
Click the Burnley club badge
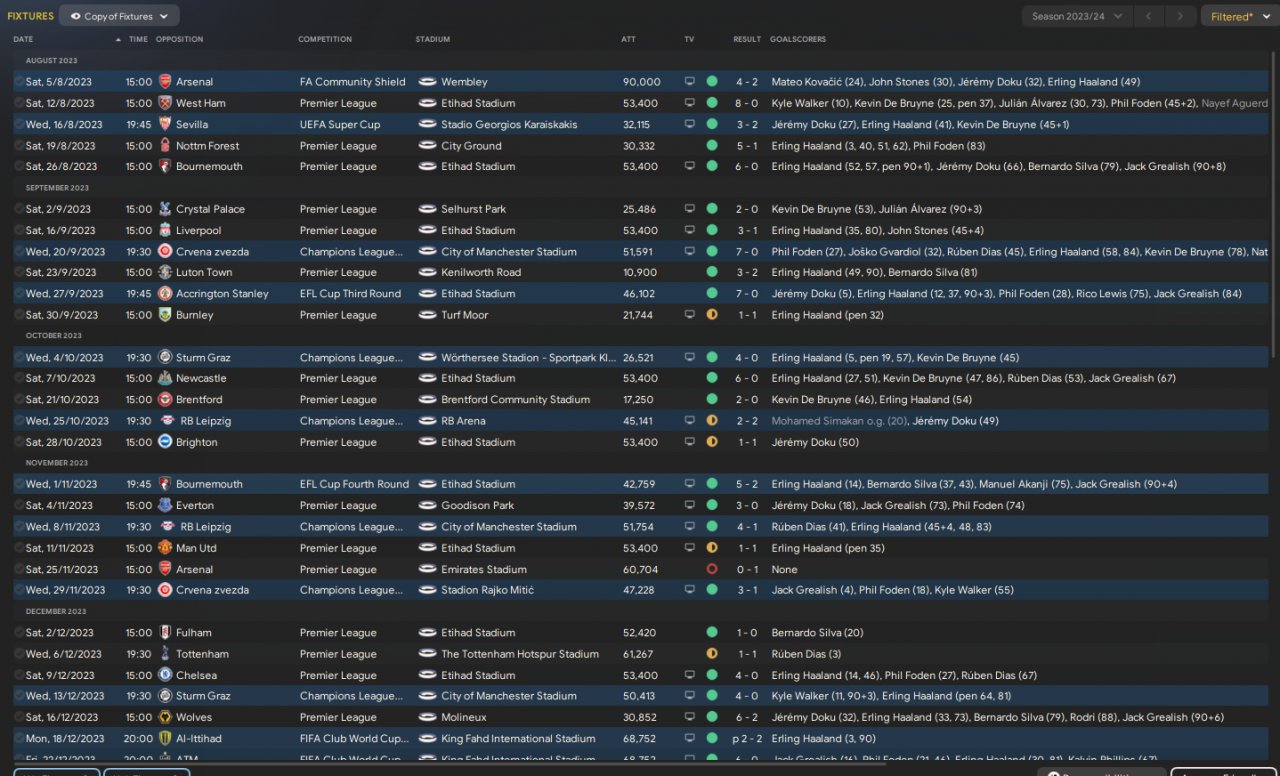click(x=165, y=314)
